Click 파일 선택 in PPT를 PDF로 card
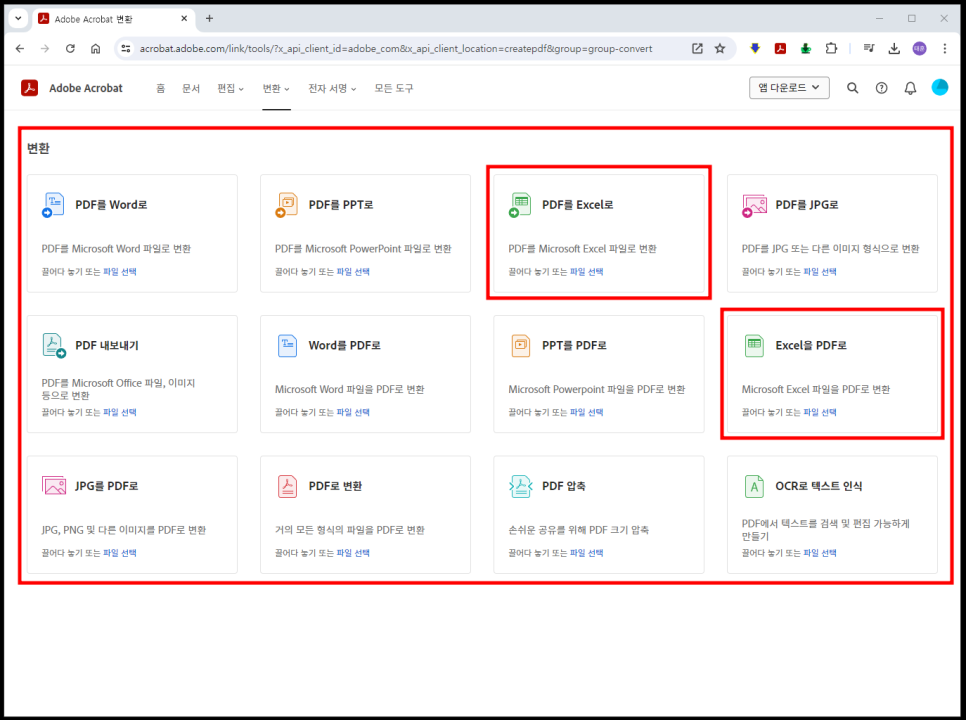This screenshot has width=966, height=720. 586,412
